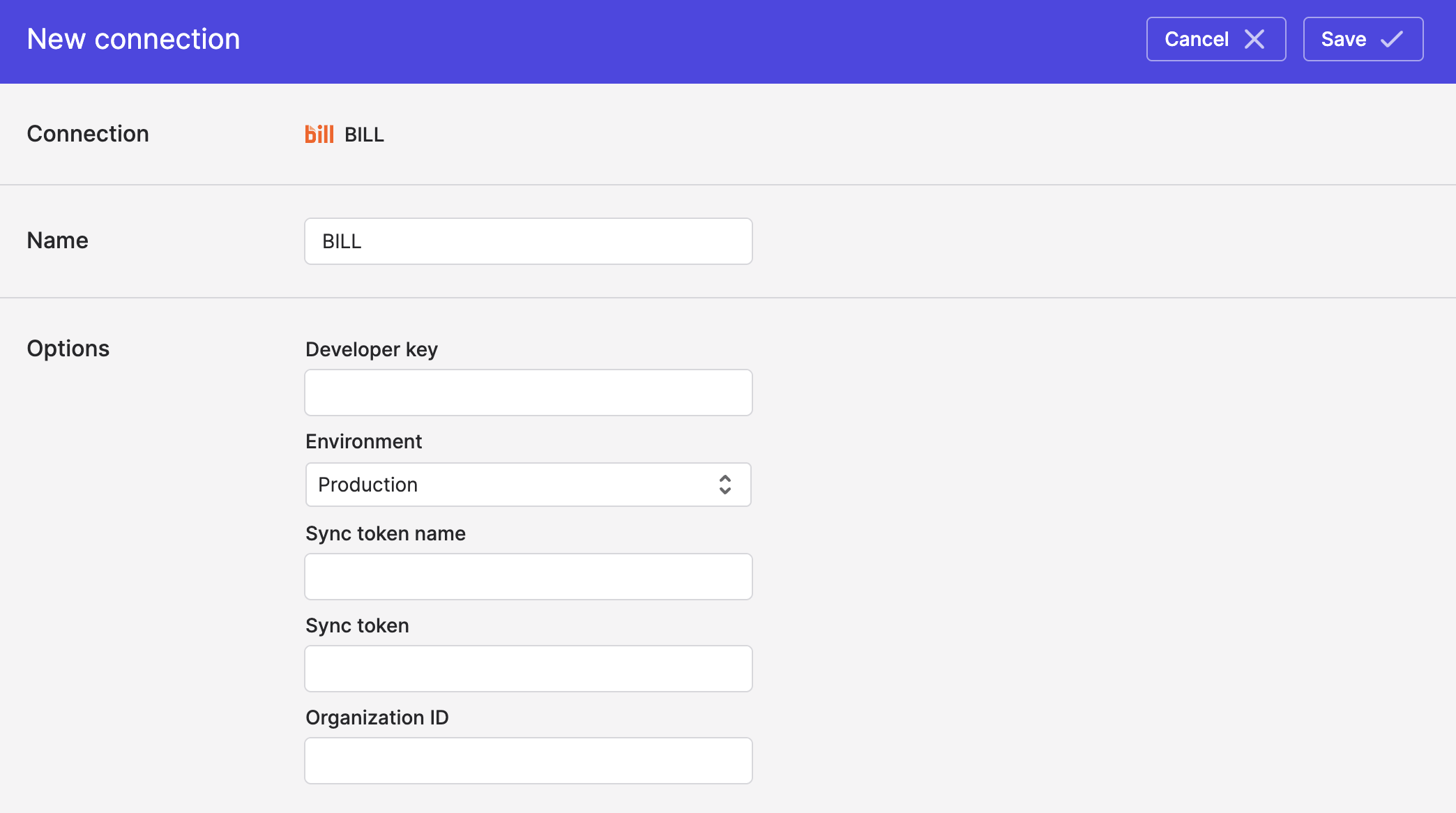1456x813 pixels.
Task: Click the BILL connection name text
Action: click(x=364, y=135)
